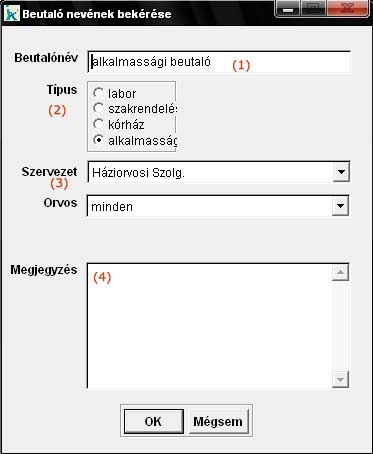Screen dimensions: 373x454
Task: Cancel with the Mégsem button
Action: click(218, 421)
